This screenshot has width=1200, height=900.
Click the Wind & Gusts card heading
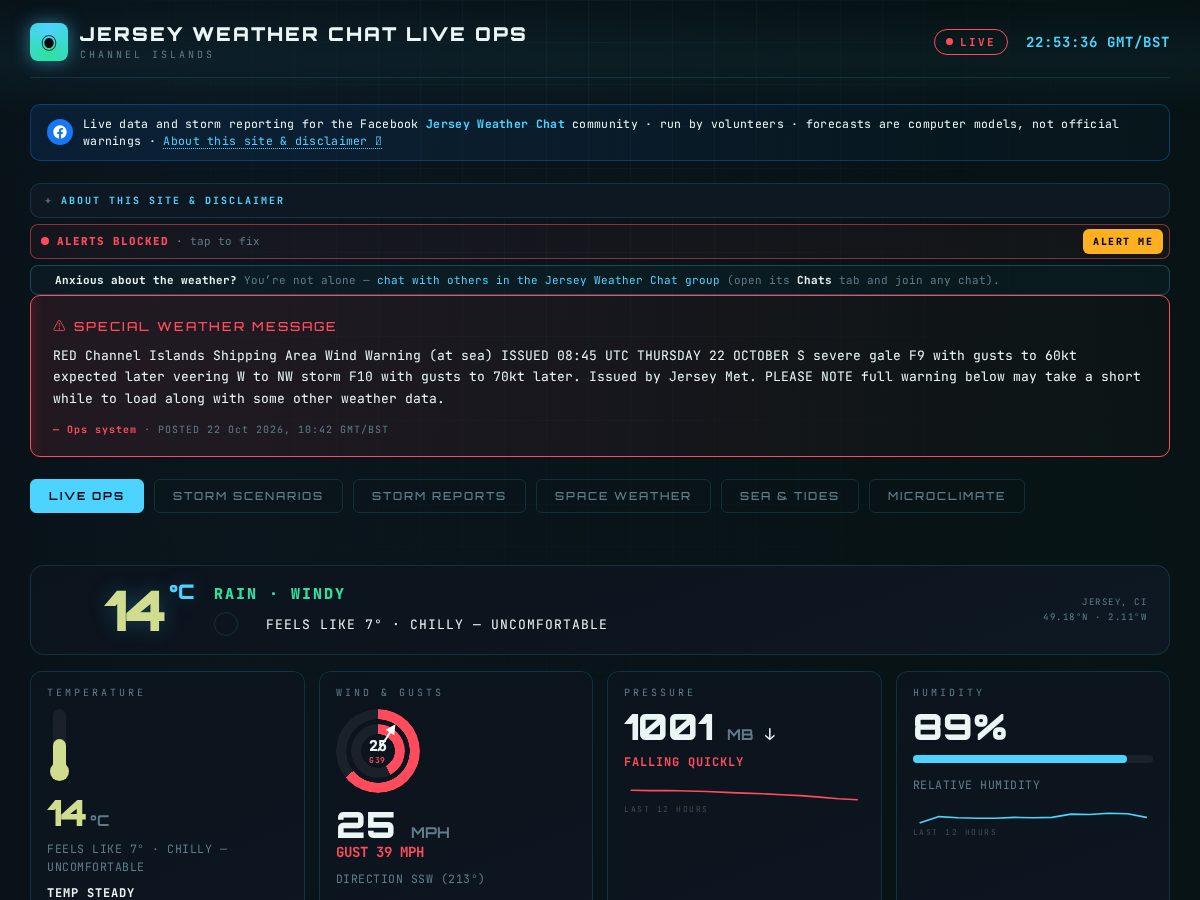[x=389, y=692]
